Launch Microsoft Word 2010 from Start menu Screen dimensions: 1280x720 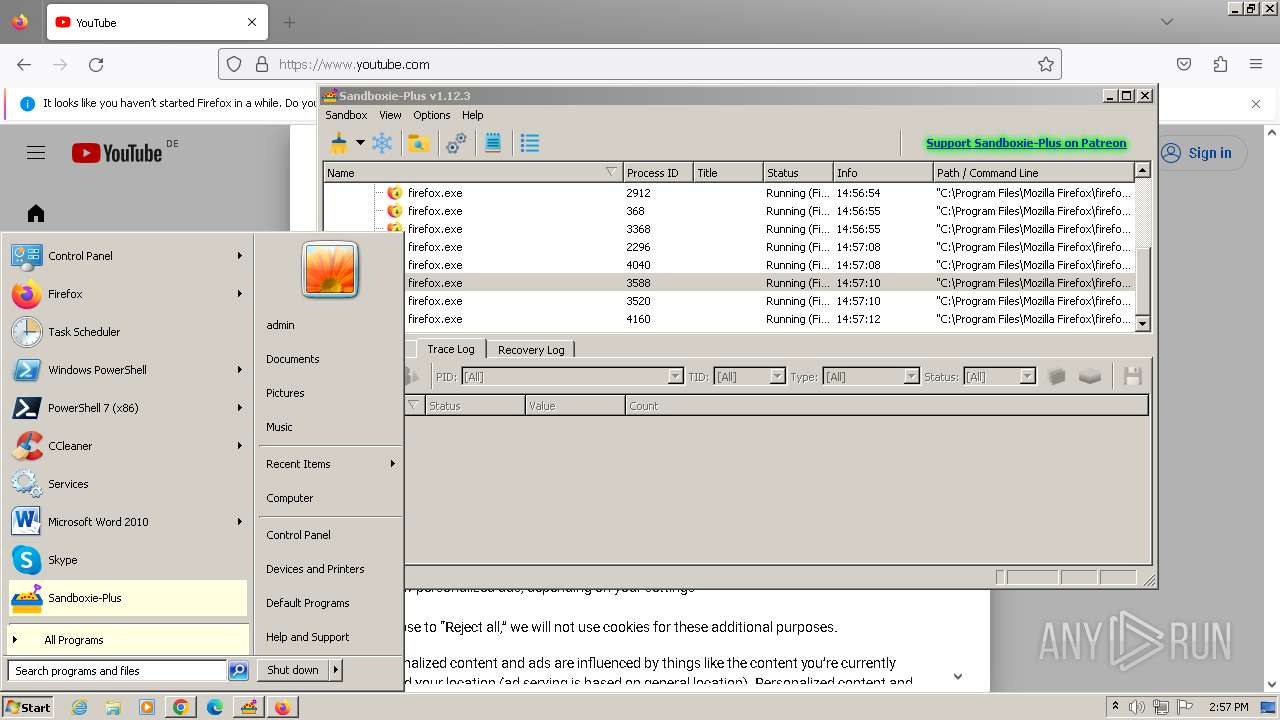pos(128,522)
